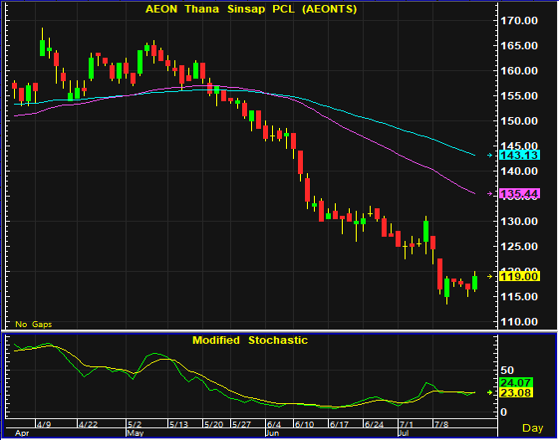559x440 pixels.
Task: Click the stochastic 0 level label
Action: [503, 412]
